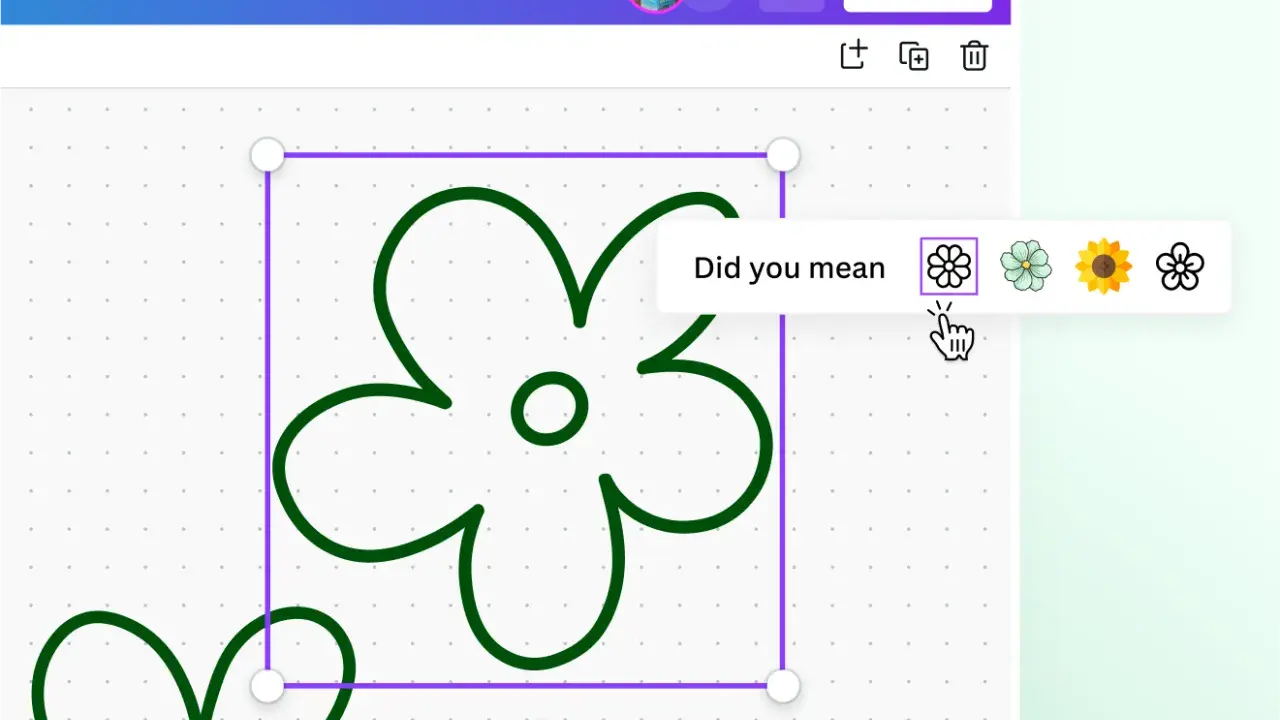Image resolution: width=1280 pixels, height=720 pixels.
Task: Click the bottom-right selection resize handle
Action: coord(783,686)
